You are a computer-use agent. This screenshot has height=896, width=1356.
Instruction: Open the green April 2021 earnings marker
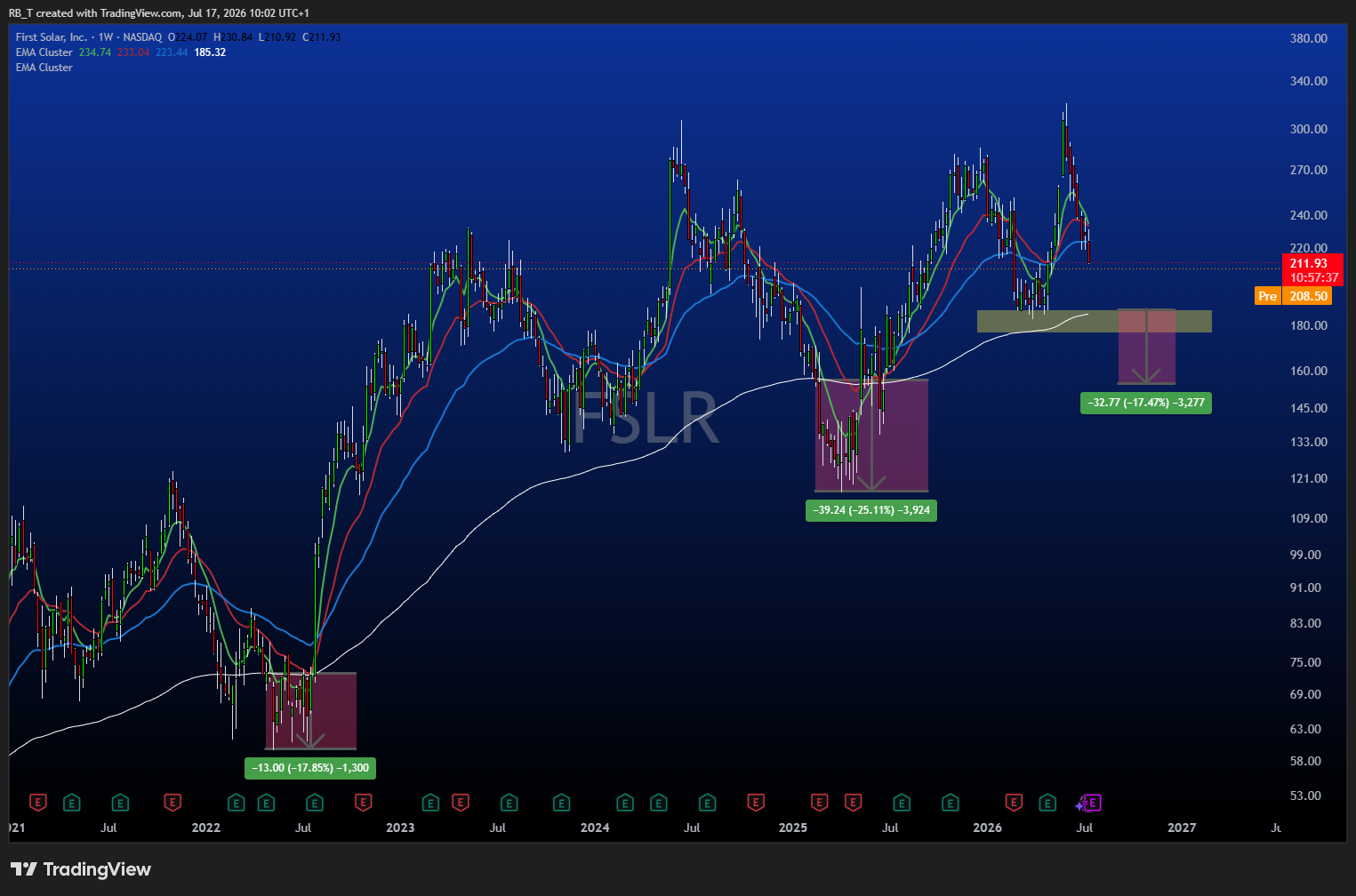71,803
